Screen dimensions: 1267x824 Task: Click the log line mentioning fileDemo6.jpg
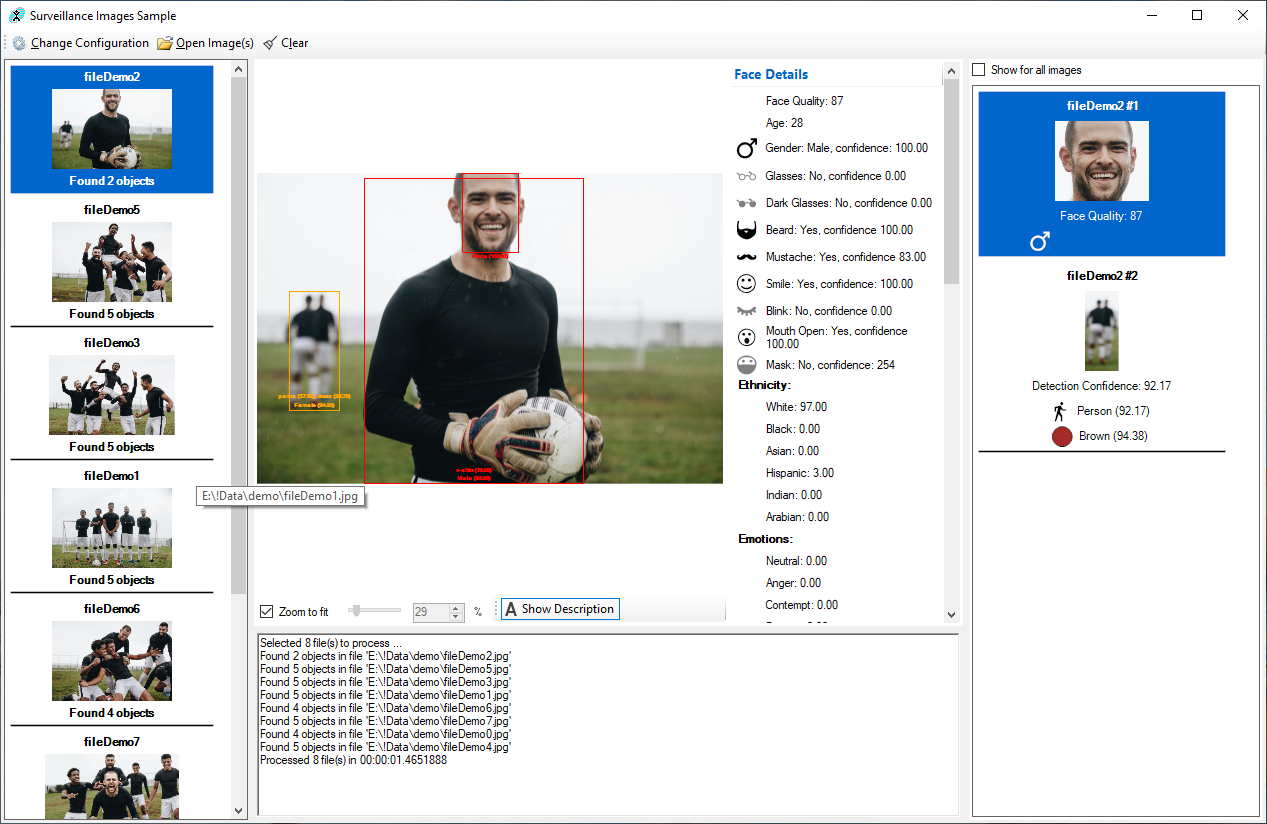pos(385,708)
